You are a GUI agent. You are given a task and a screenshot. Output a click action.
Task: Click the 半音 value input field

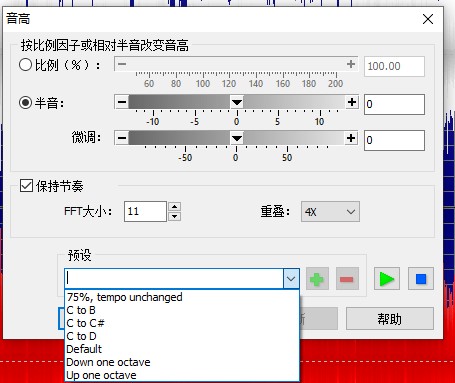(x=394, y=104)
